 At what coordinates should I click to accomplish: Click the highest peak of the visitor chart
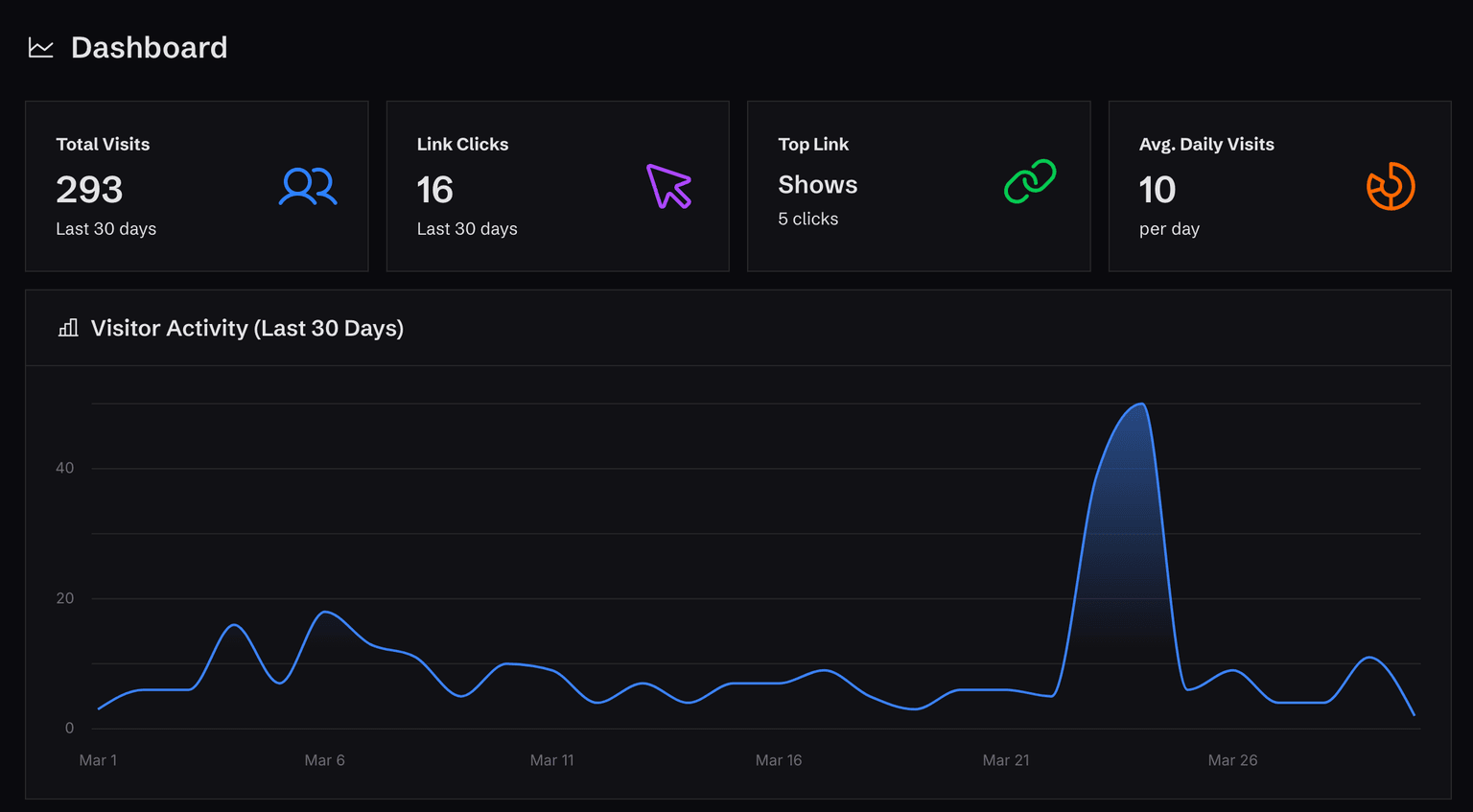pos(1140,405)
